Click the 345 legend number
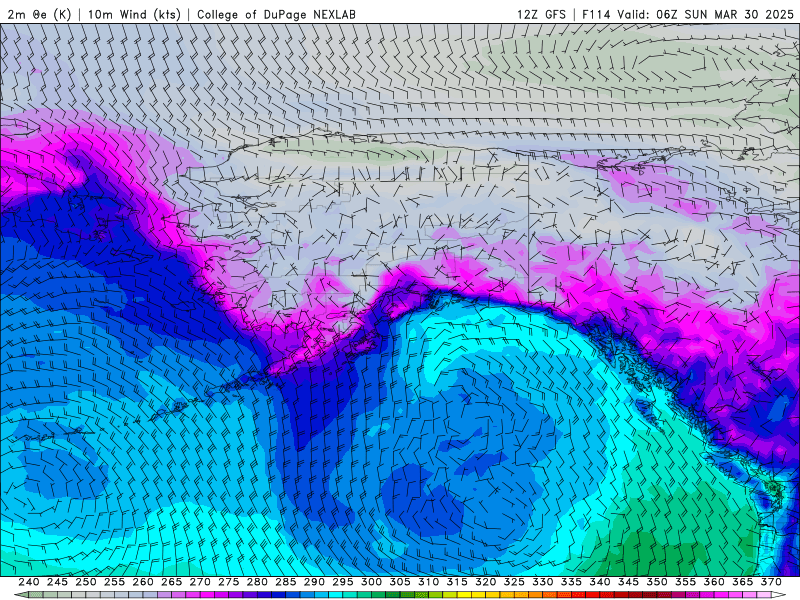Image resolution: width=800 pixels, height=600 pixels. pos(629,582)
